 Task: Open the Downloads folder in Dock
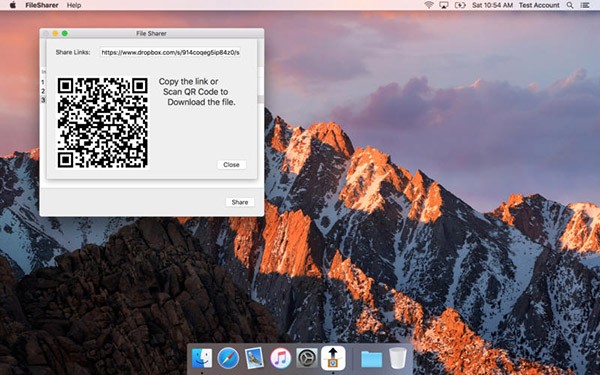[372, 359]
